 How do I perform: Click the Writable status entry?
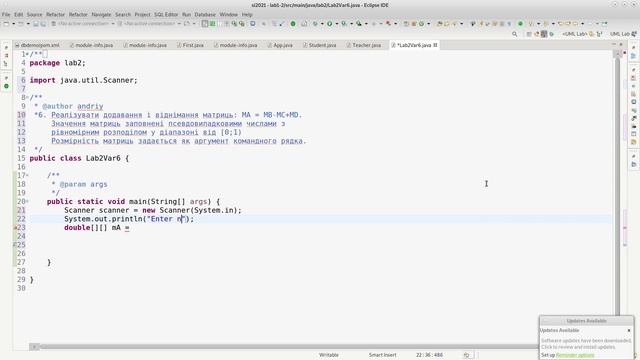pos(329,355)
